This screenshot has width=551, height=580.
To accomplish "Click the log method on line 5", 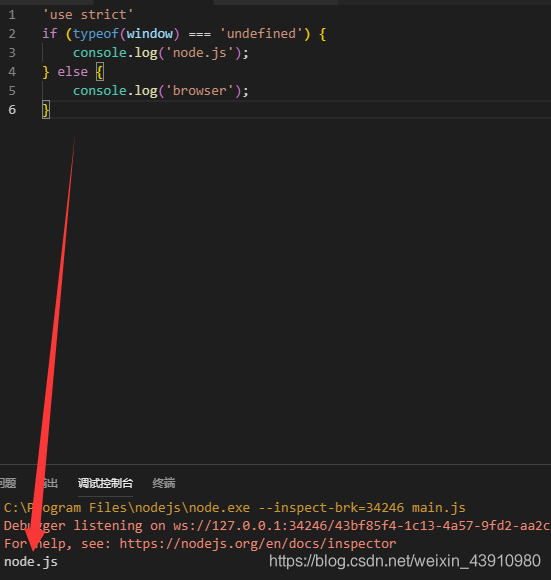I will 146,91.
